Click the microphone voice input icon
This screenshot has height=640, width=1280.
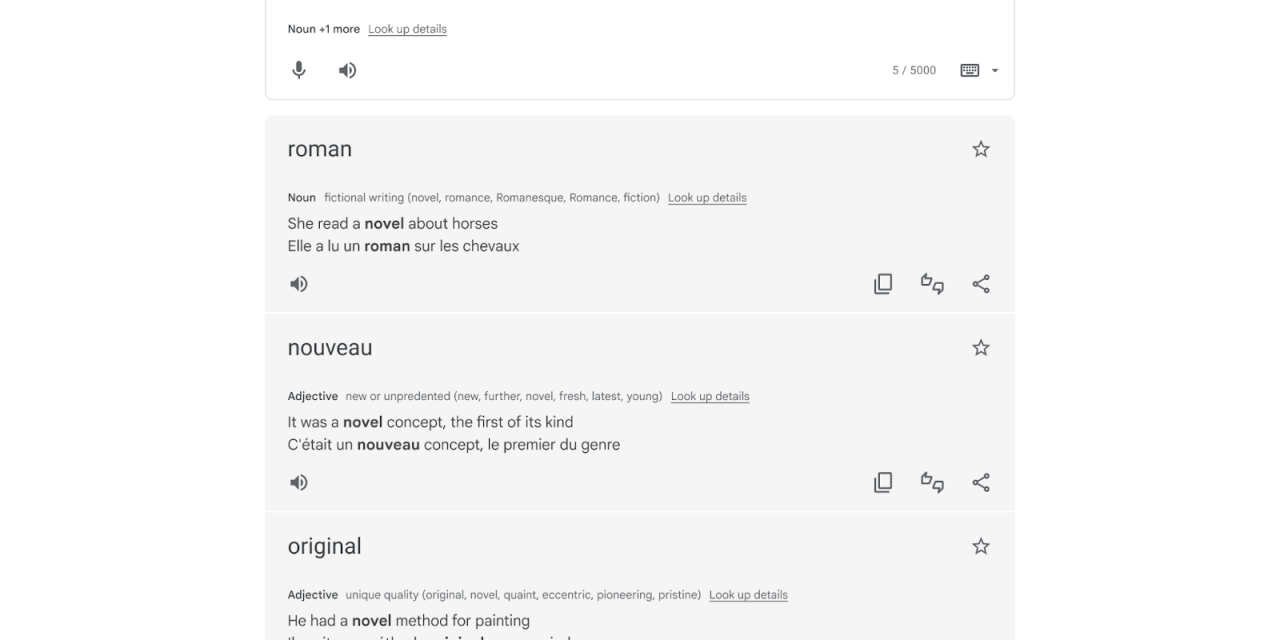299,70
